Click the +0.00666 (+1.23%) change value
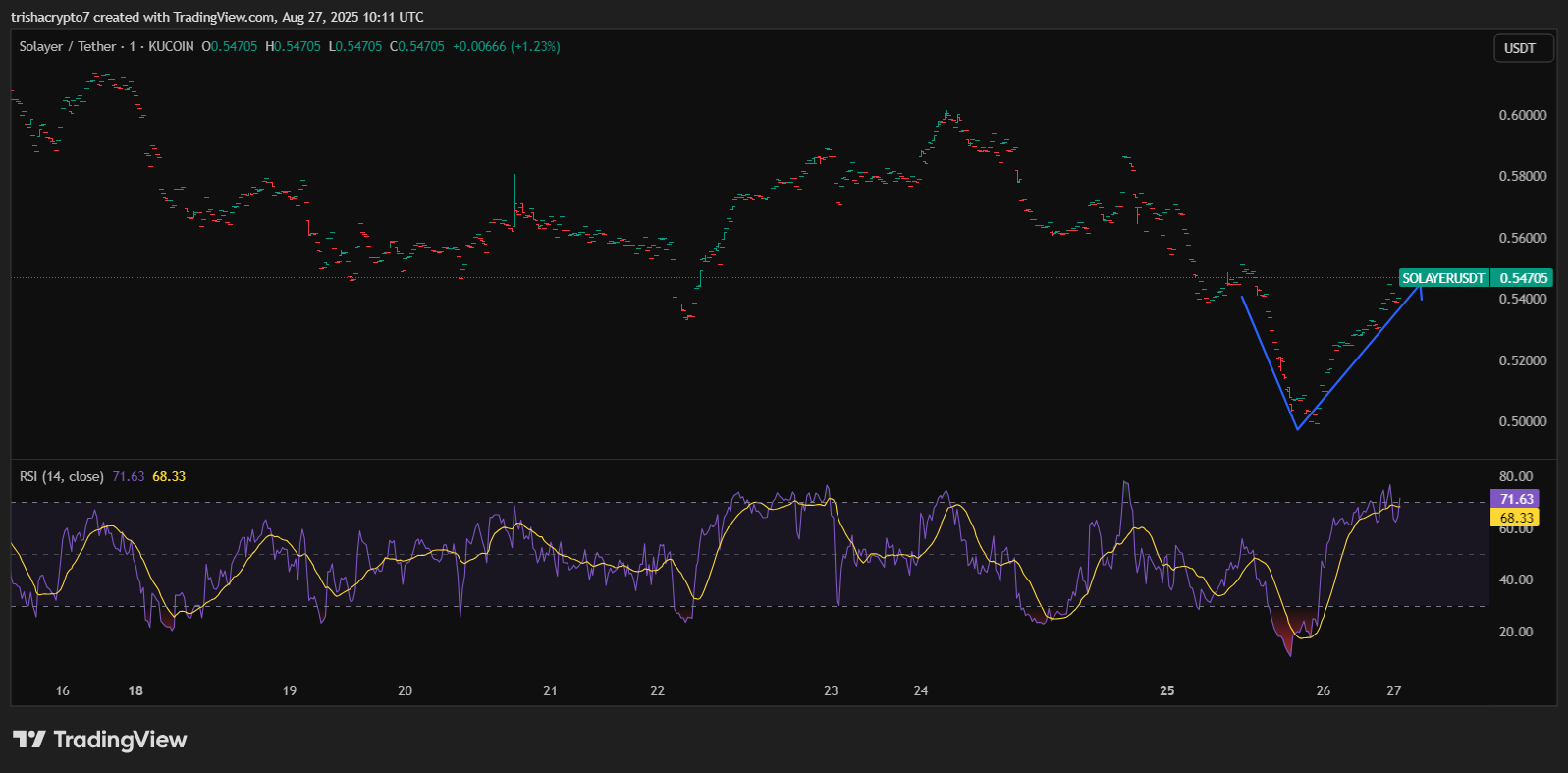This screenshot has height=773, width=1568. pyautogui.click(x=506, y=46)
